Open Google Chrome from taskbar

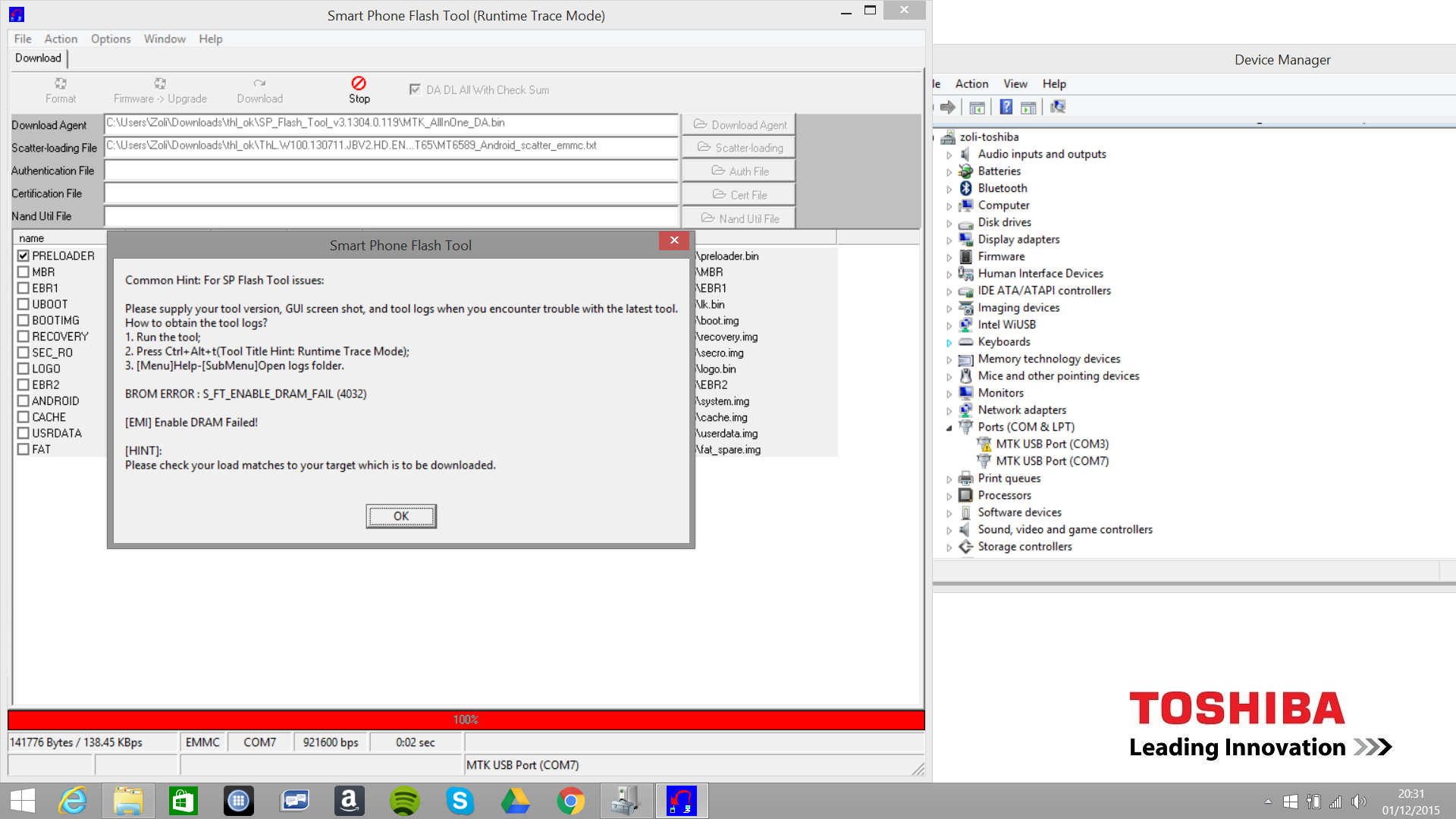[570, 801]
